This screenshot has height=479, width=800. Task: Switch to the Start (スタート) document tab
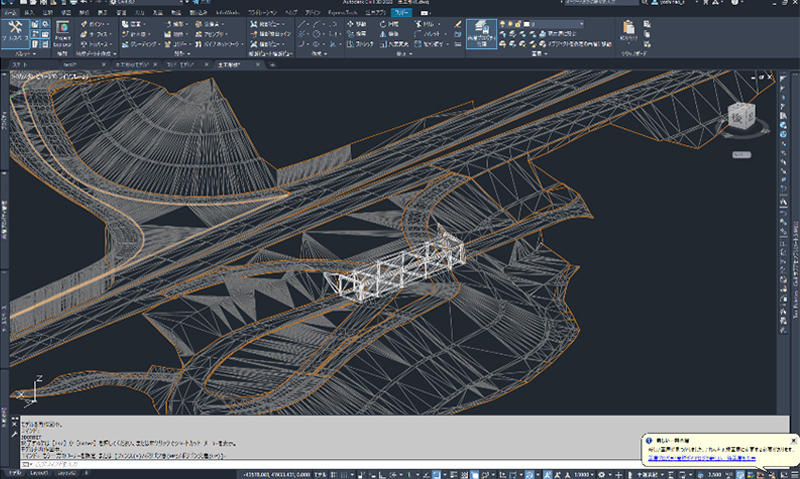[20, 65]
